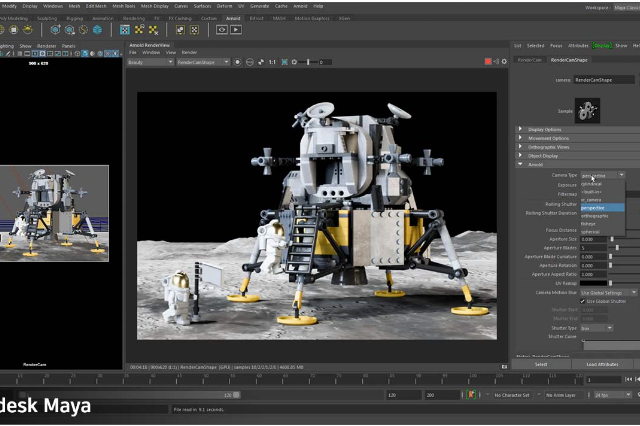This screenshot has width=640, height=426.
Task: Click the Arnold shelf render view icon
Action: (x=224, y=30)
